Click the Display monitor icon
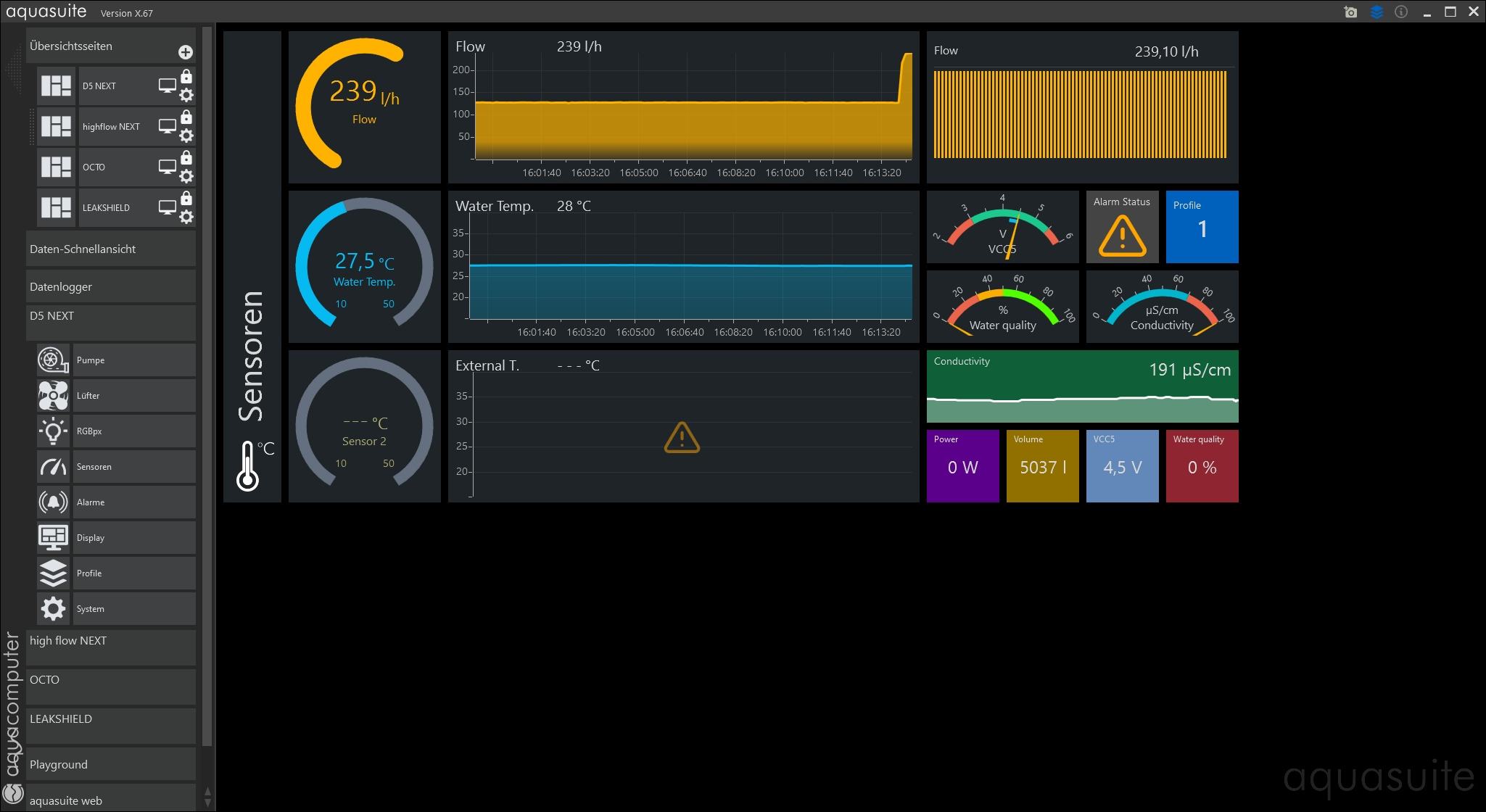 tap(53, 538)
